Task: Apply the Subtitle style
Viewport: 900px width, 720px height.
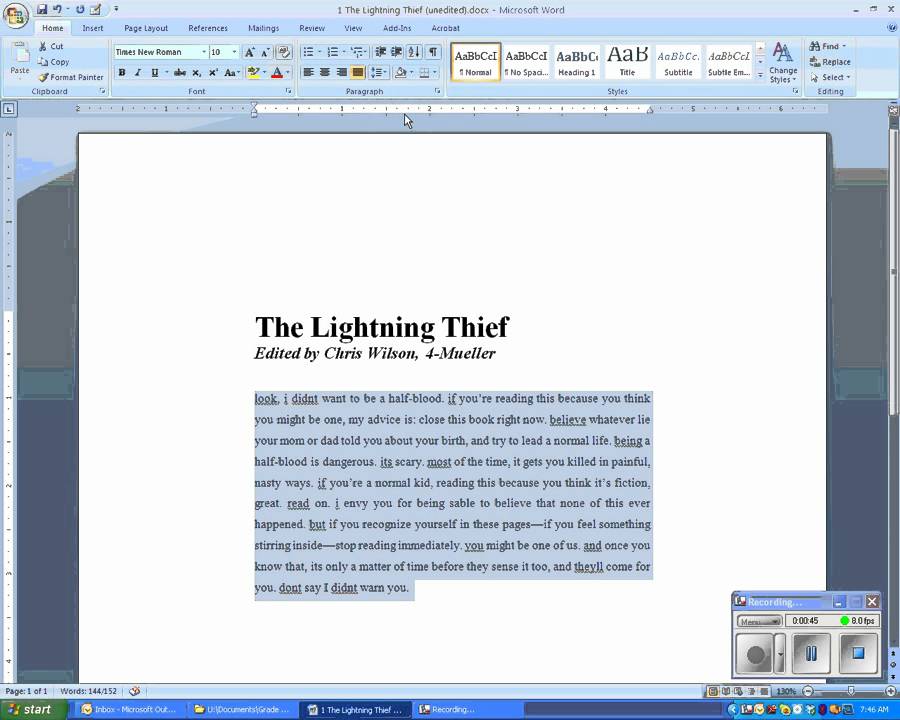Action: (678, 62)
